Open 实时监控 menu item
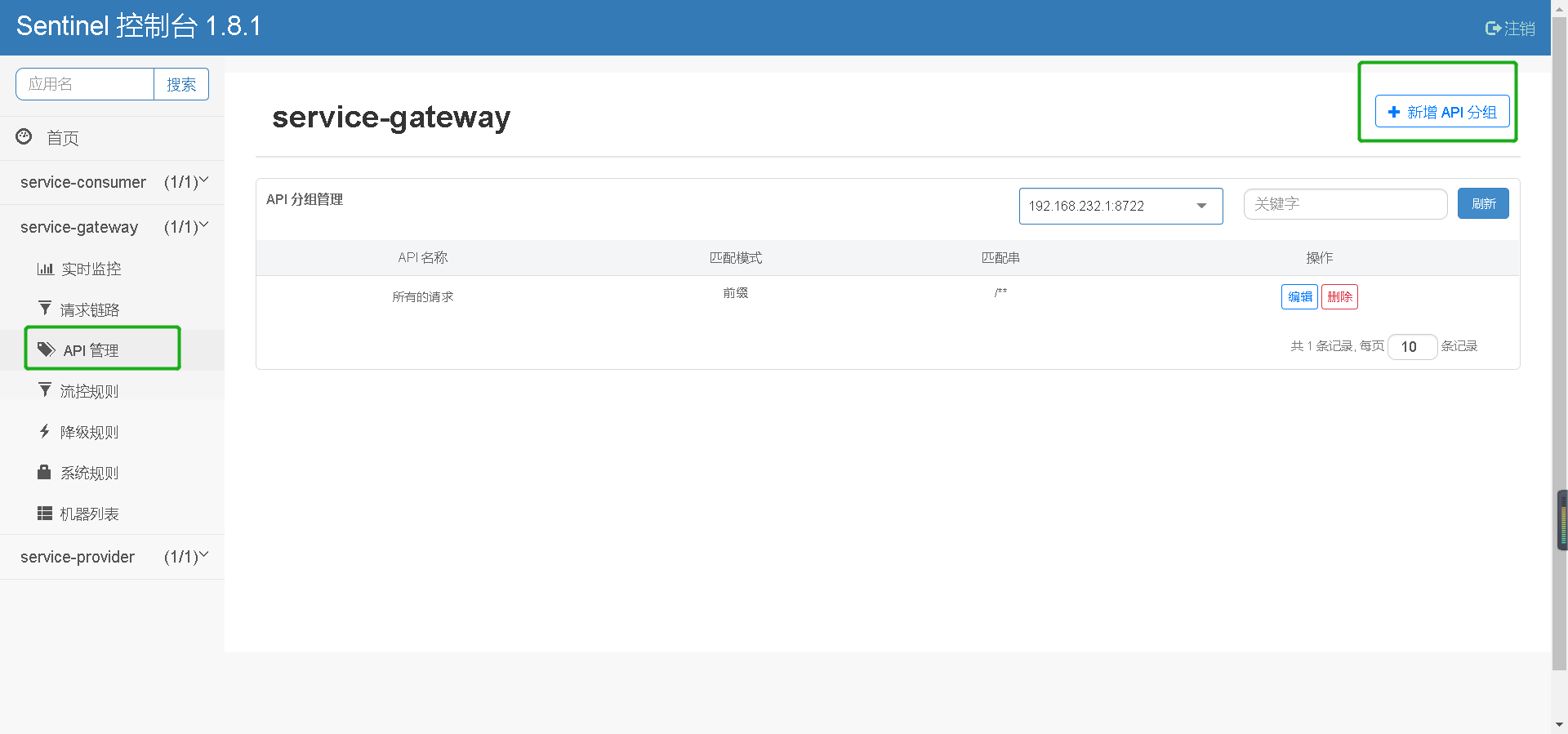The width and height of the screenshot is (1568, 734). click(112, 269)
